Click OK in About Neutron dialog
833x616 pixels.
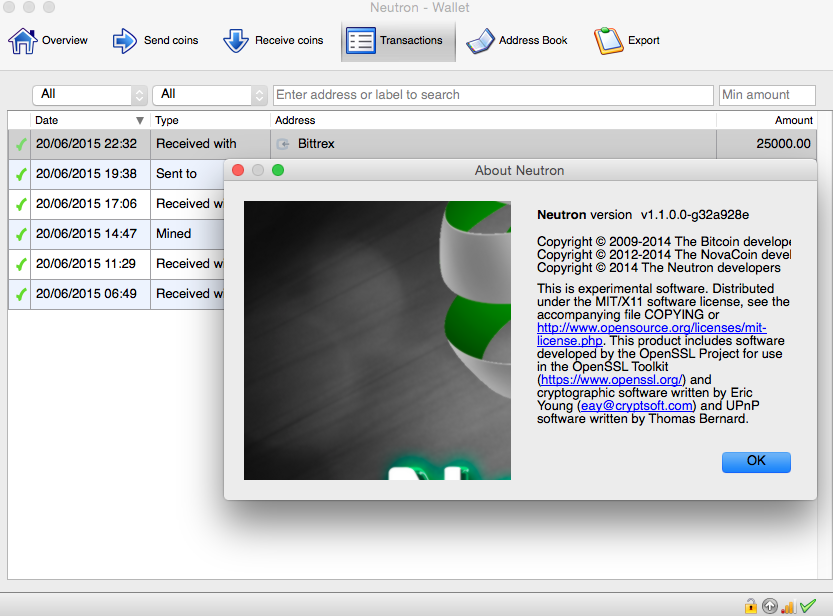(756, 462)
